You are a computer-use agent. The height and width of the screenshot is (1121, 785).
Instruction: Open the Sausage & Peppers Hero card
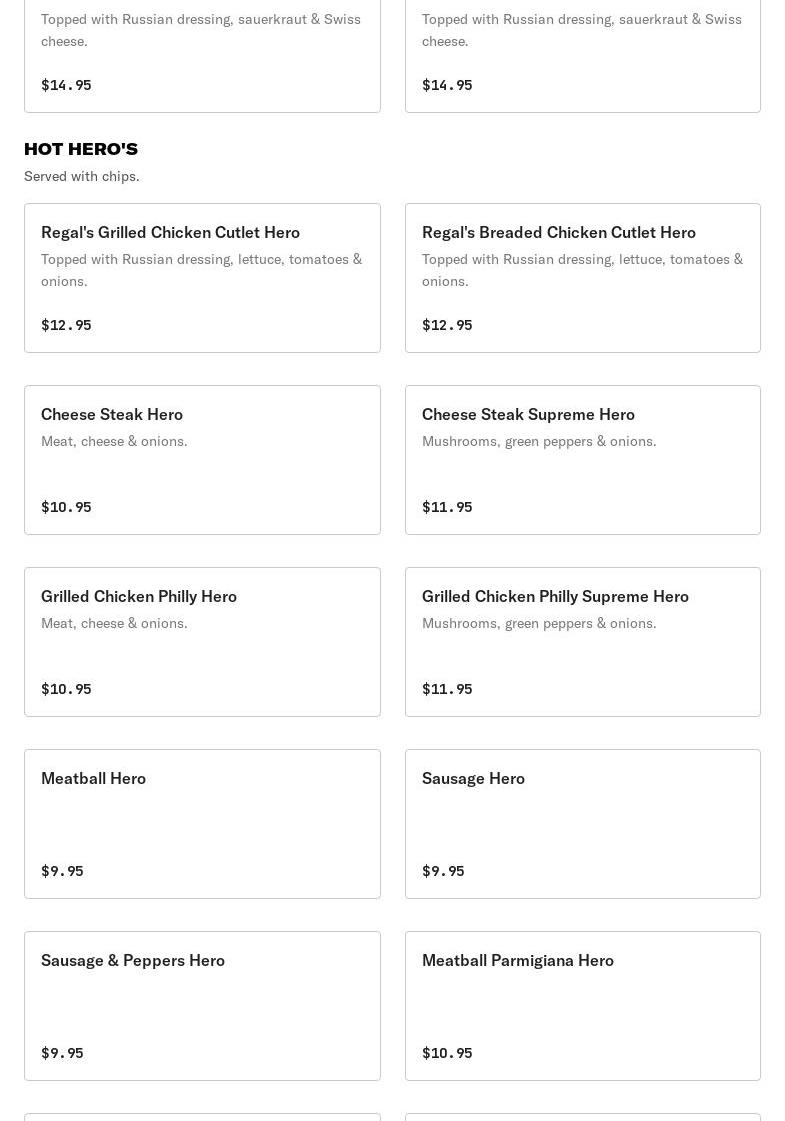[202, 1006]
